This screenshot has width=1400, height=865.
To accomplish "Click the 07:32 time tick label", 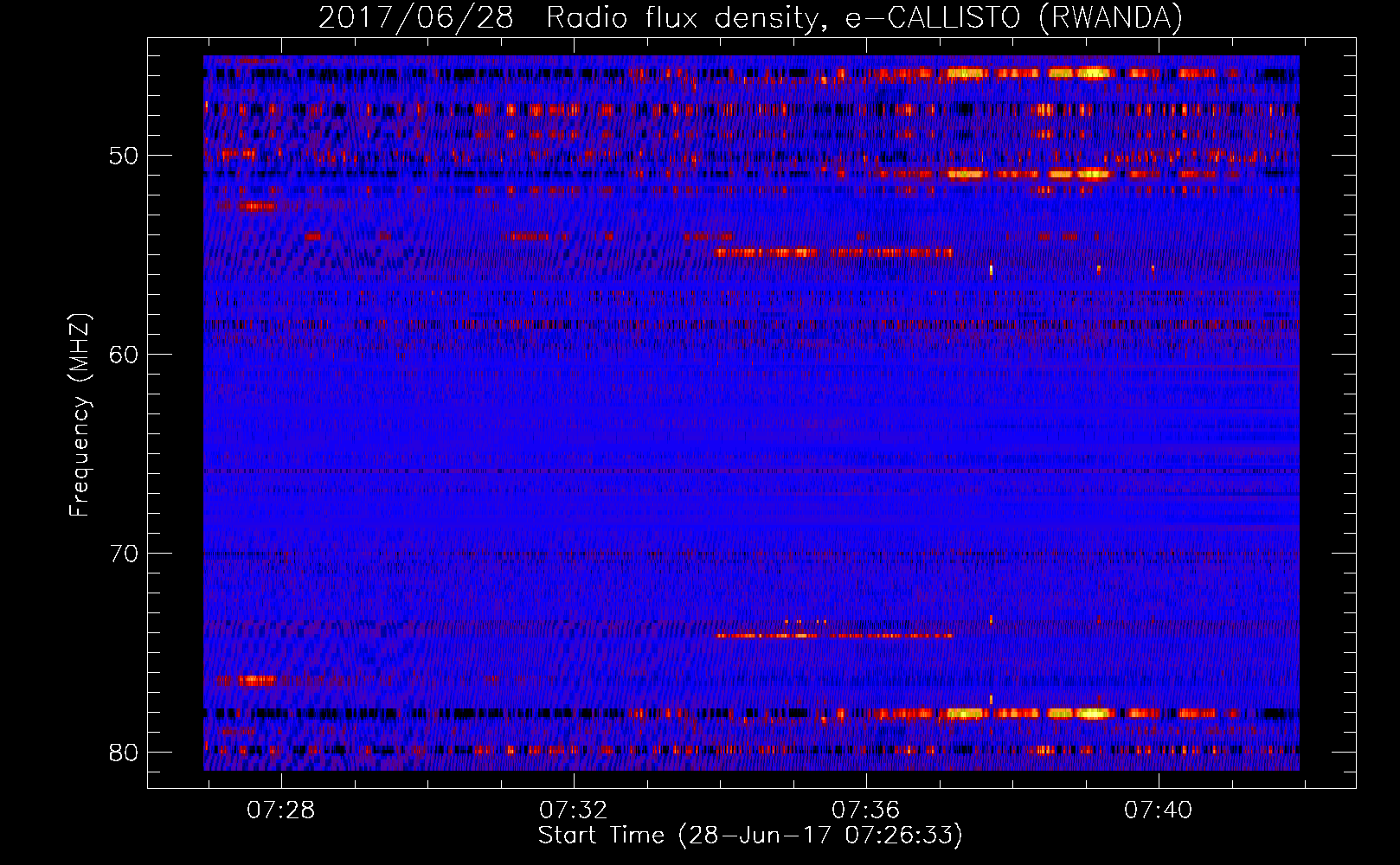I will [574, 811].
